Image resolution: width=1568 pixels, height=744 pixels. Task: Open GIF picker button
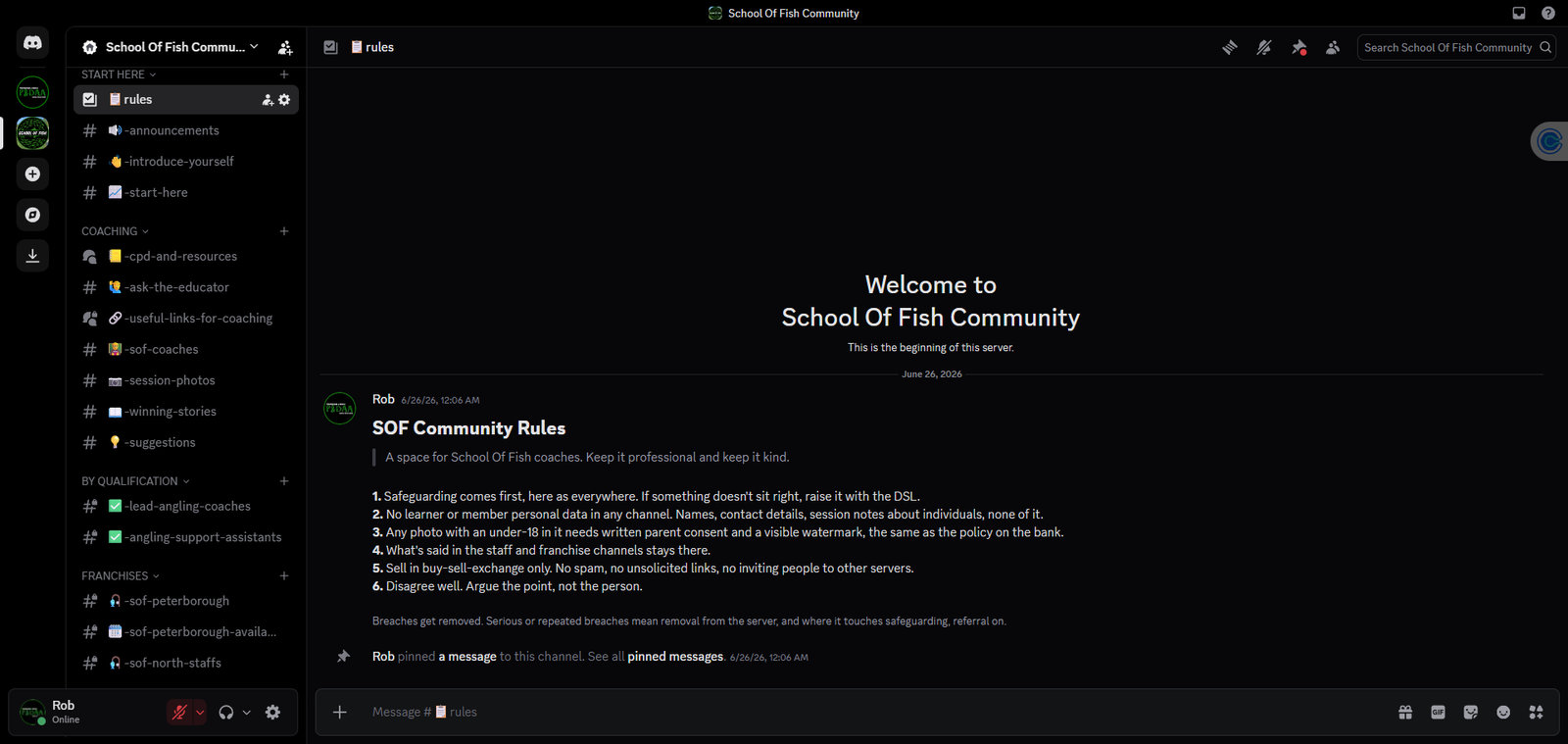[x=1438, y=713]
